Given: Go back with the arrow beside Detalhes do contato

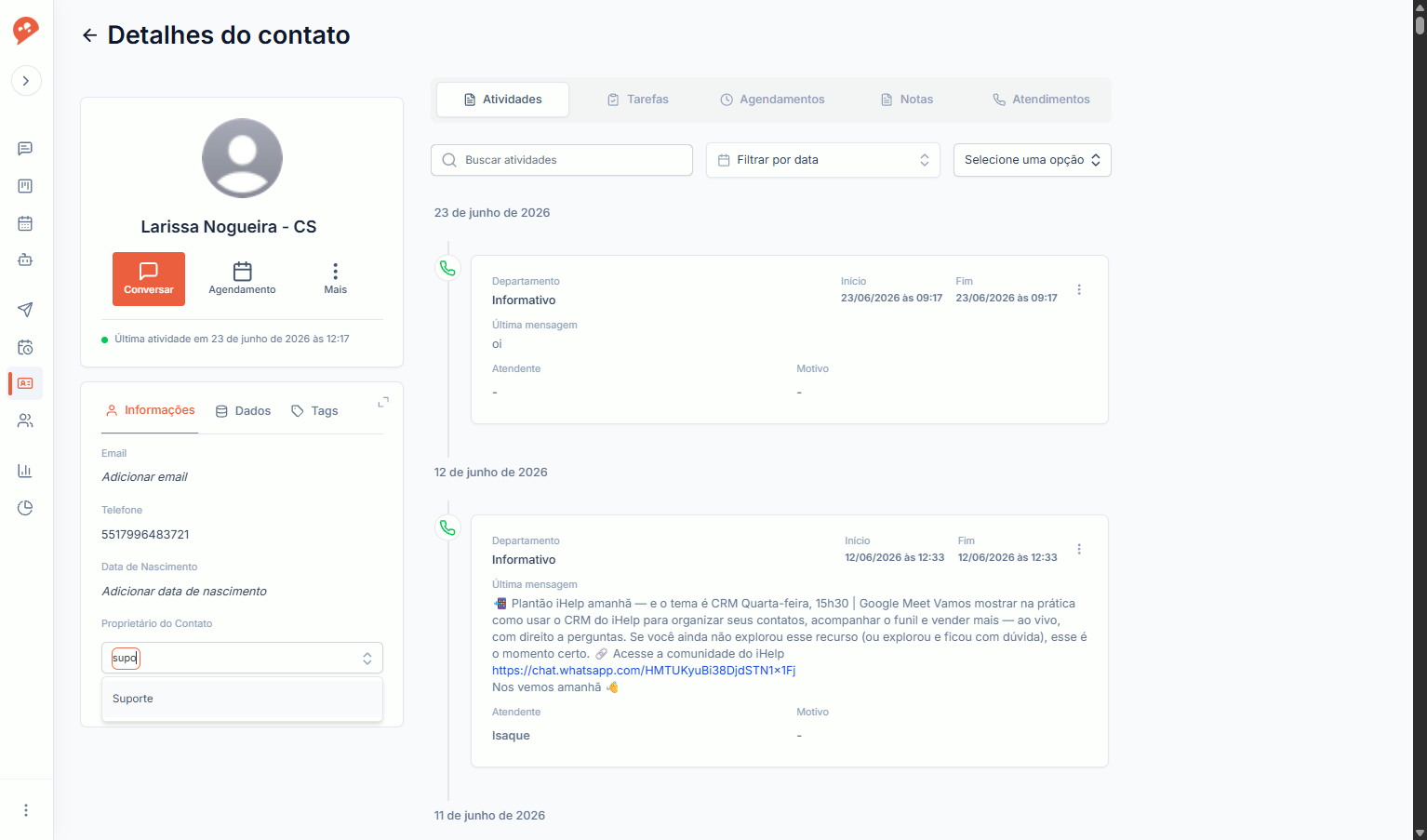Looking at the screenshot, I should (89, 35).
